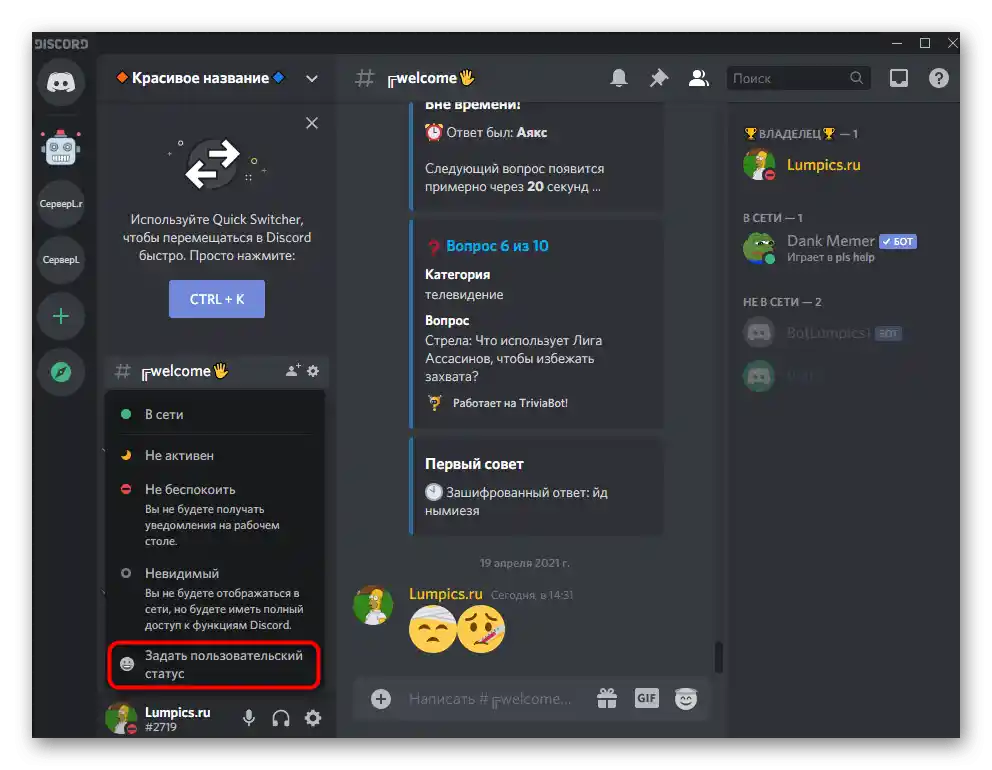Screen dimensions: 992x770
Task: Click Категория телевидение field
Action: click(464, 284)
